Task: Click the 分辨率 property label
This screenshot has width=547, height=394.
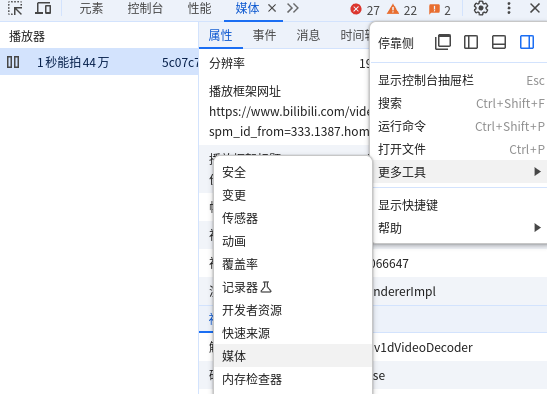Action: tap(227, 63)
